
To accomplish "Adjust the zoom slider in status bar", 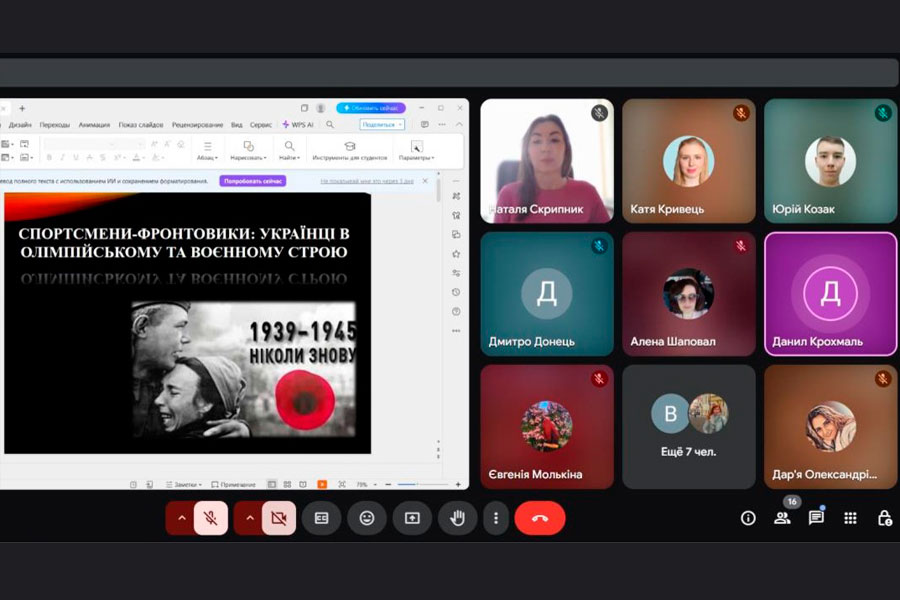I will point(422,485).
